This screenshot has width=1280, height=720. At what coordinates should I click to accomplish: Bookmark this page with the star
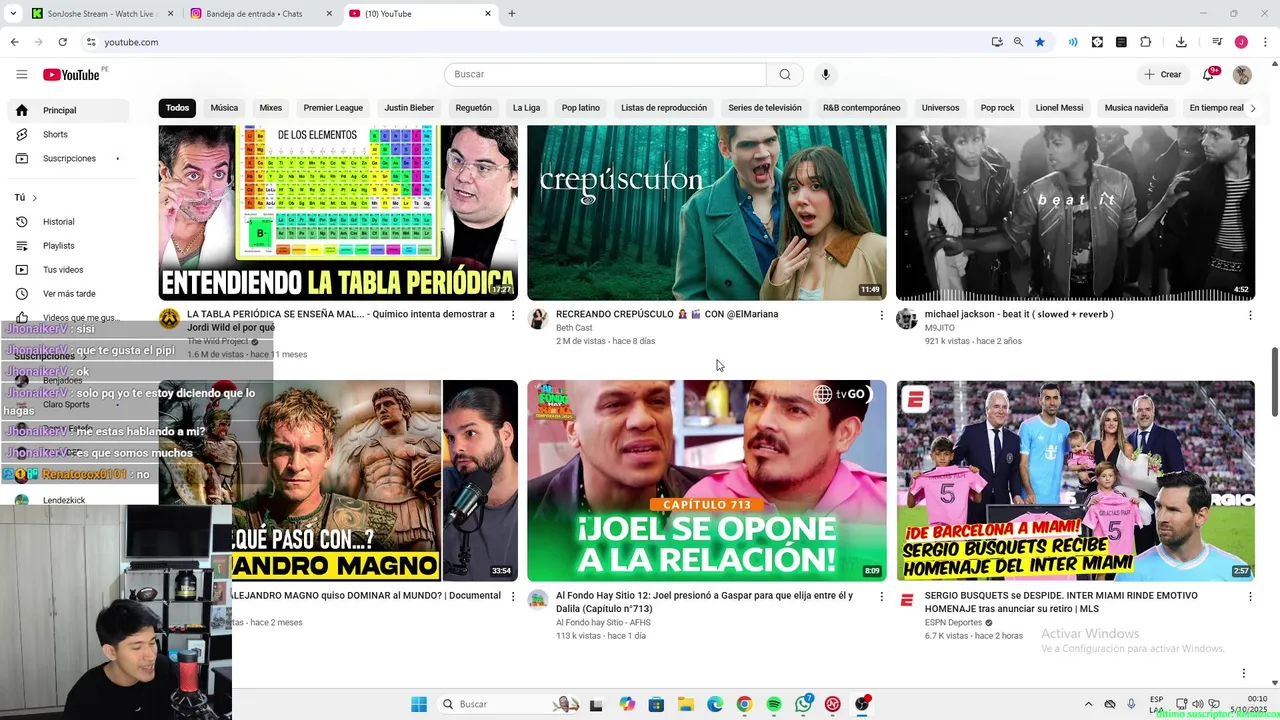pos(1040,42)
